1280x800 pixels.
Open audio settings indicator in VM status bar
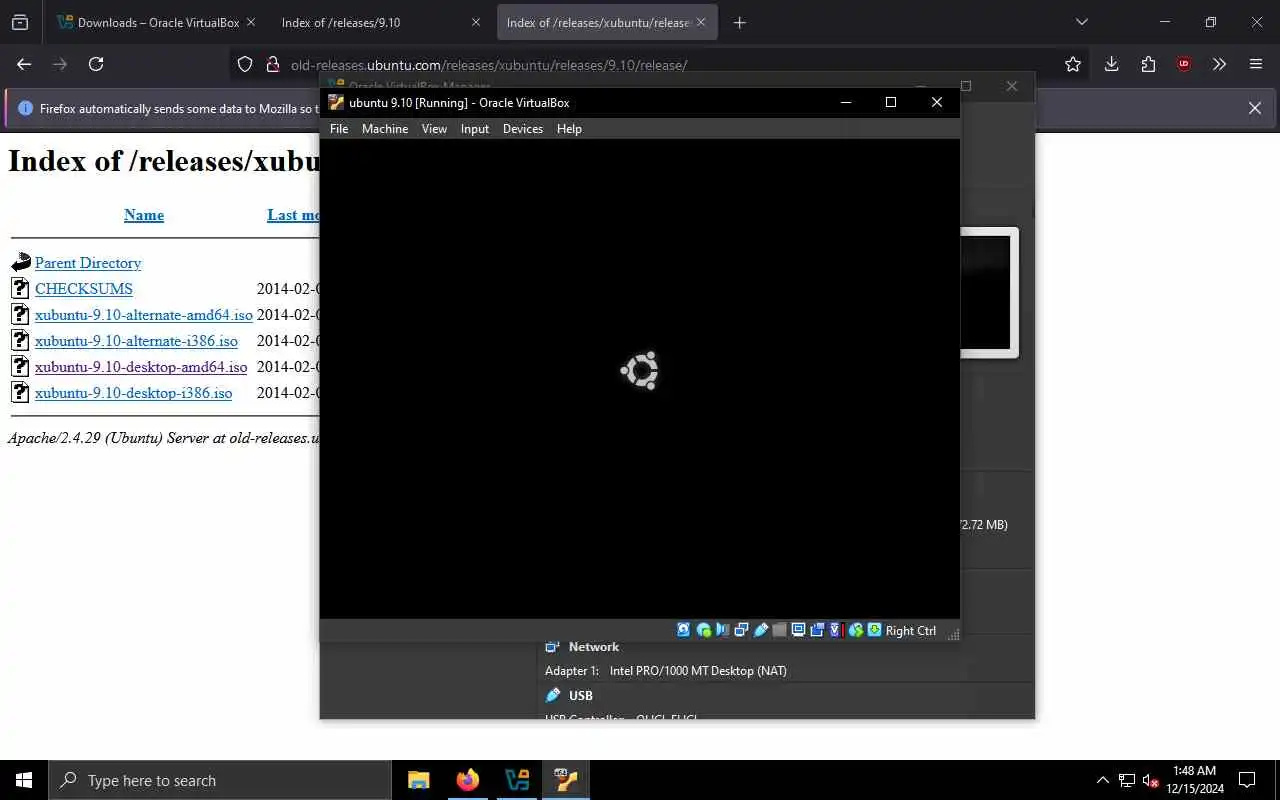(x=723, y=630)
